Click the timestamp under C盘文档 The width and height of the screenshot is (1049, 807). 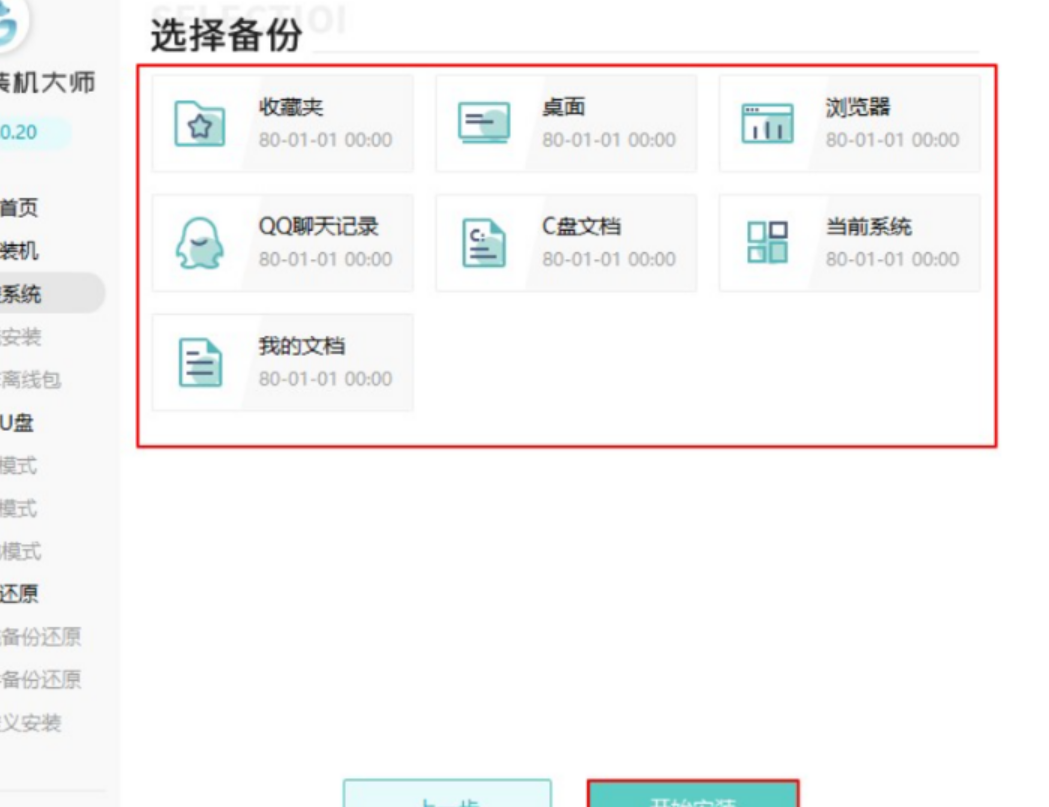coord(609,259)
